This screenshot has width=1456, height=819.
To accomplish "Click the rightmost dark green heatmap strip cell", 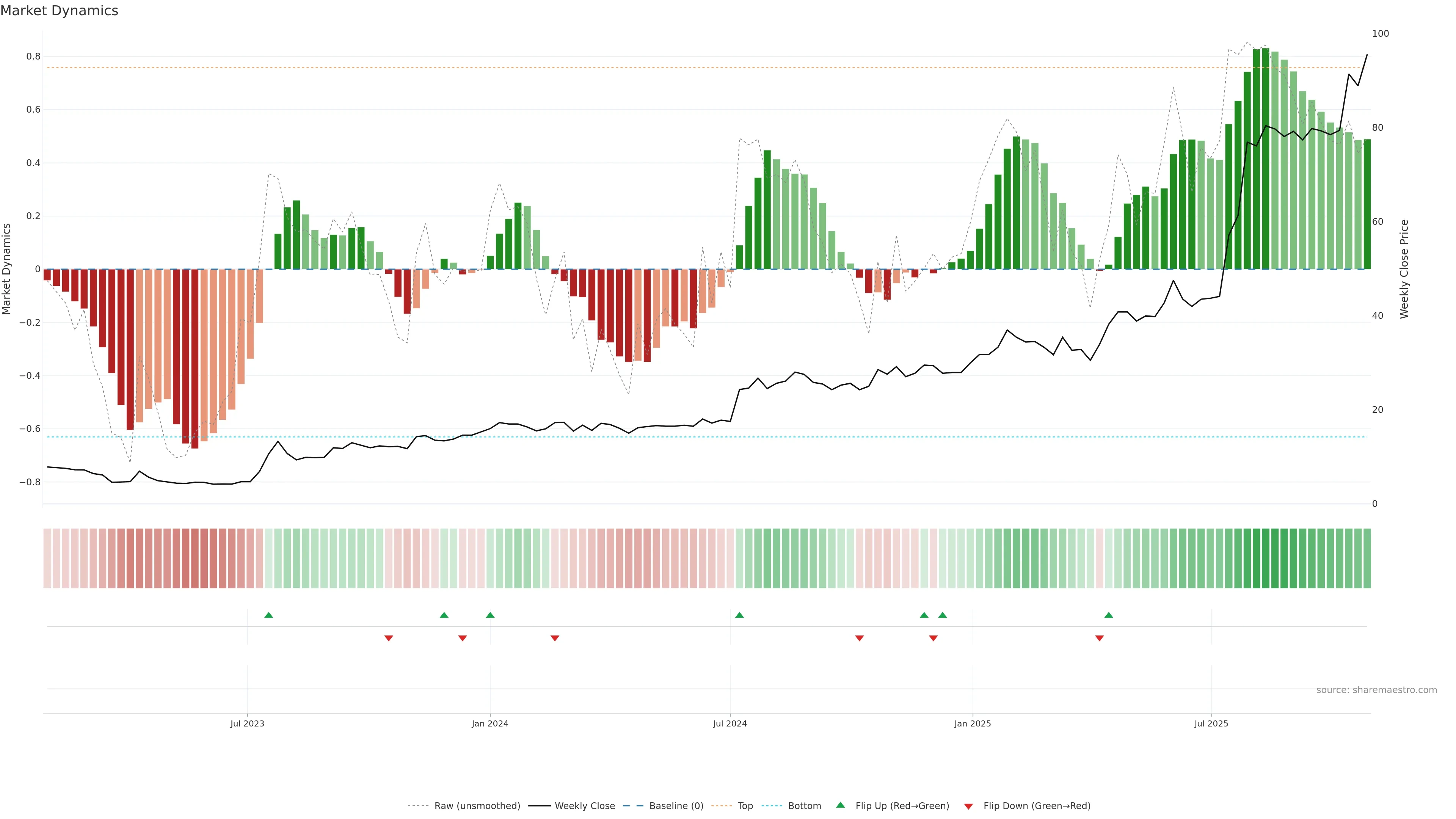I will point(1367,558).
